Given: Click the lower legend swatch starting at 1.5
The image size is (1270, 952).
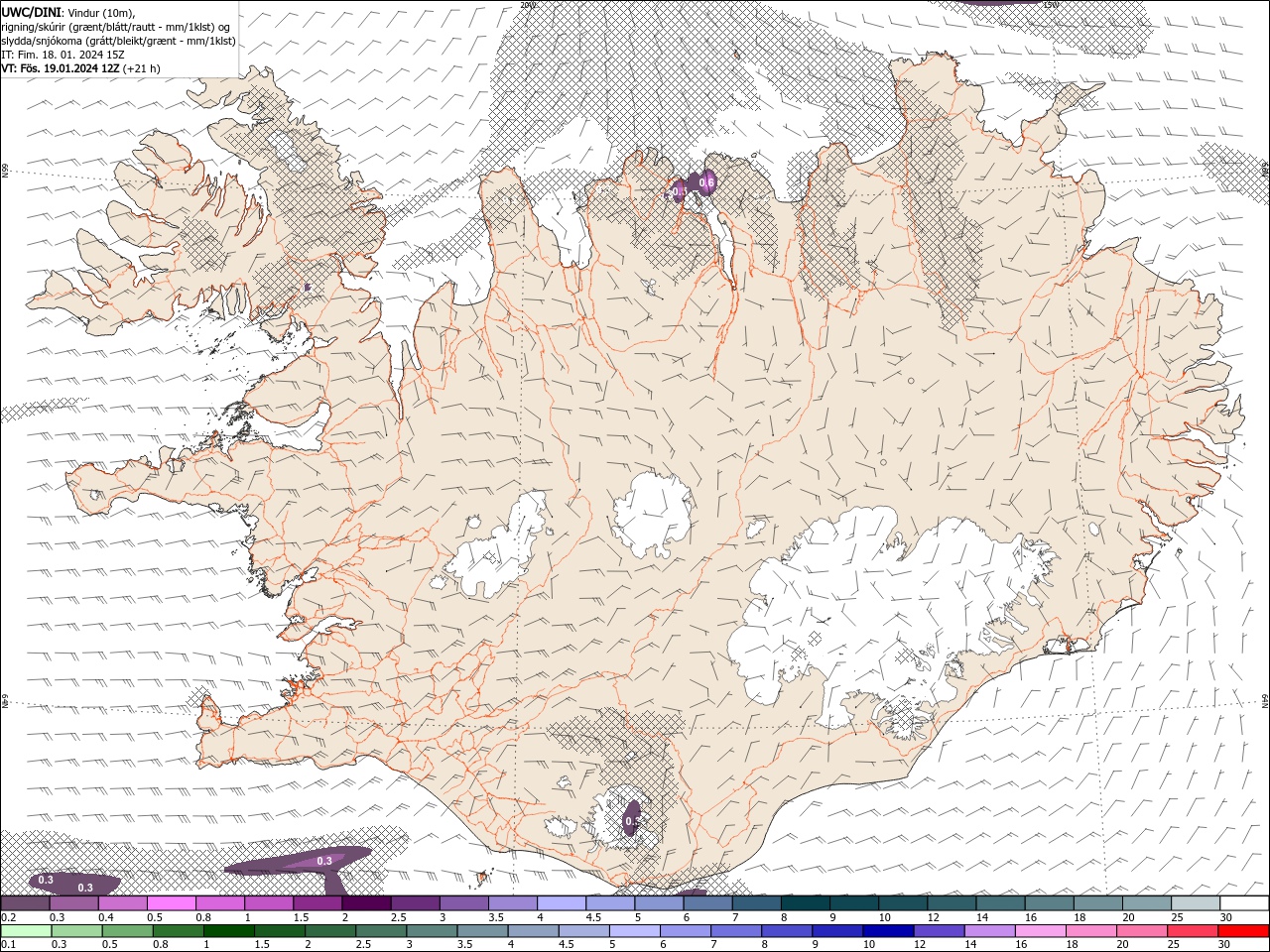Looking at the screenshot, I should [x=279, y=931].
